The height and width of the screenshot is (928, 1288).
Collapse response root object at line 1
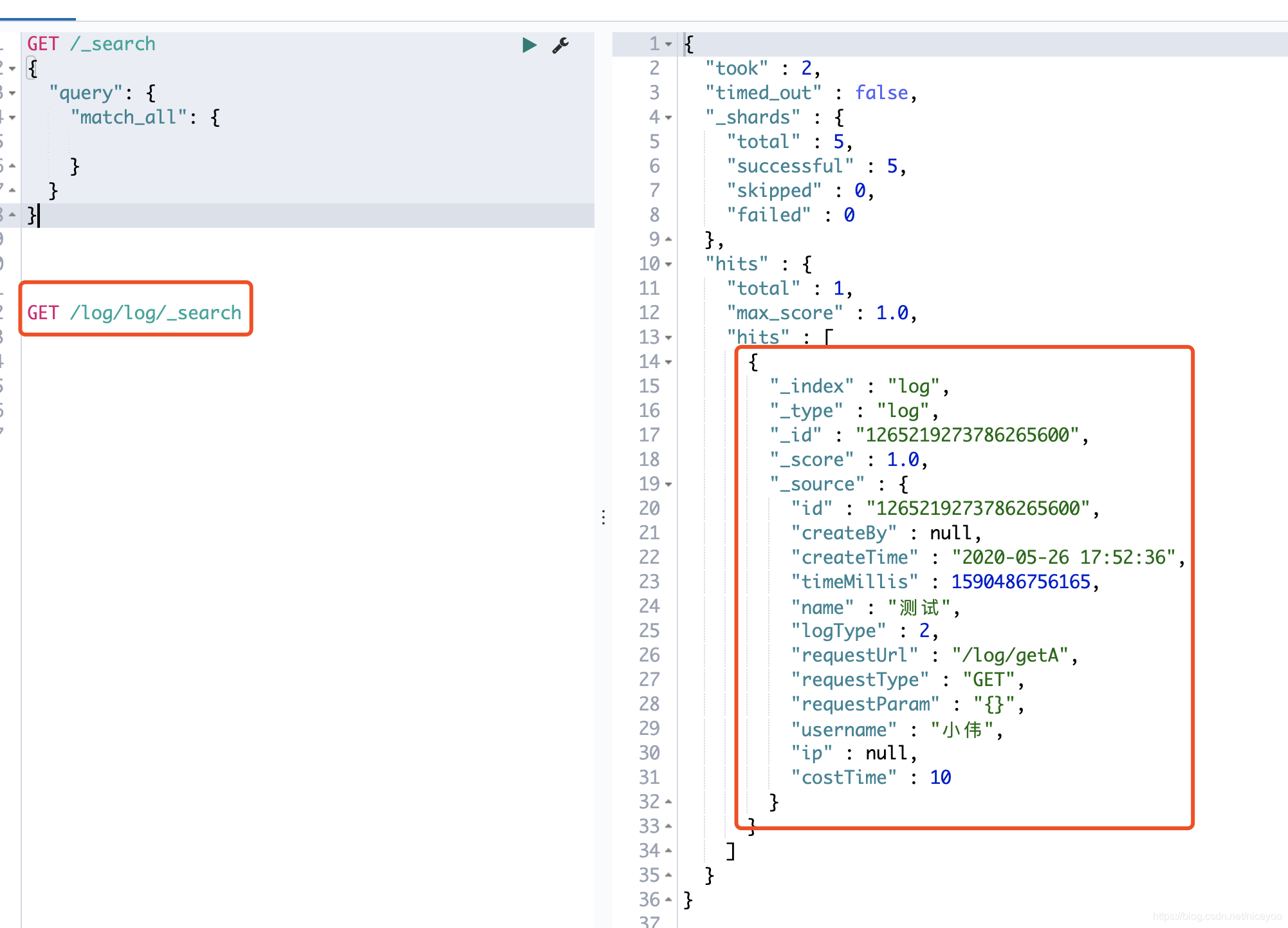tap(669, 44)
